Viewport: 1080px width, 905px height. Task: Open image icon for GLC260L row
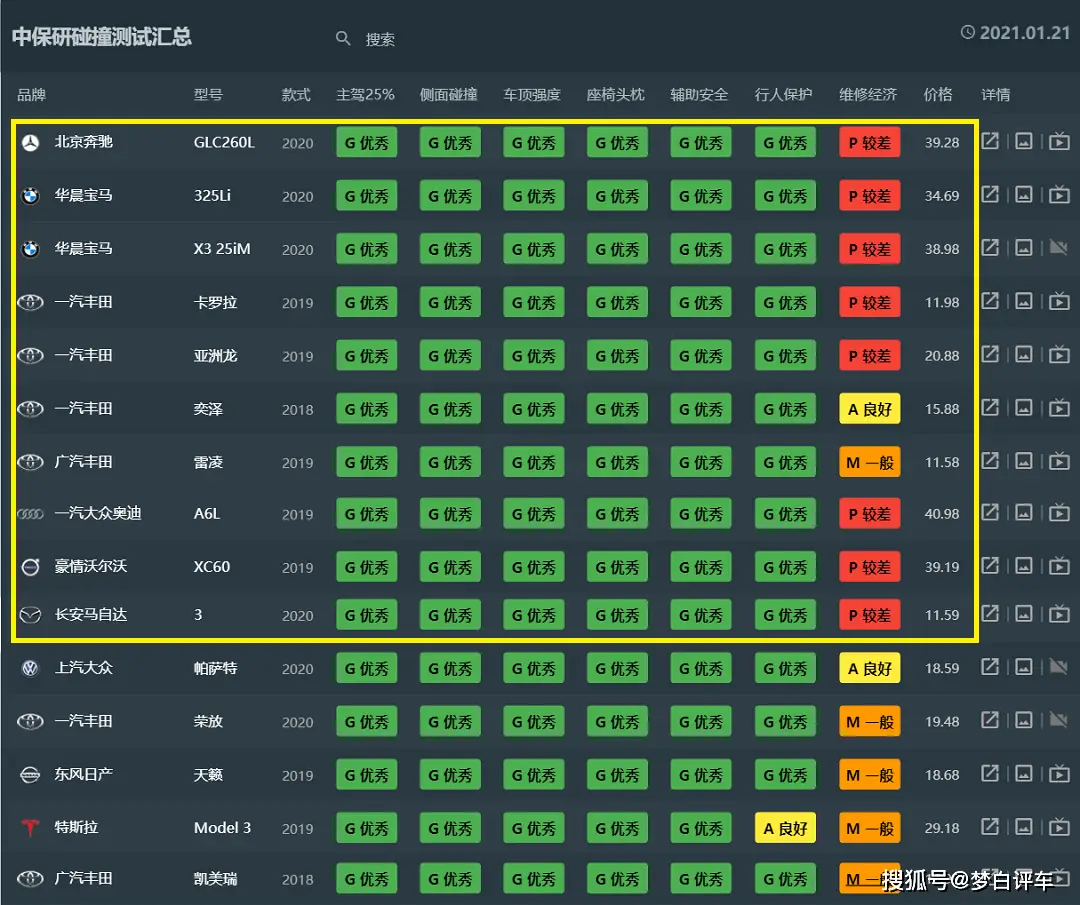(1024, 141)
